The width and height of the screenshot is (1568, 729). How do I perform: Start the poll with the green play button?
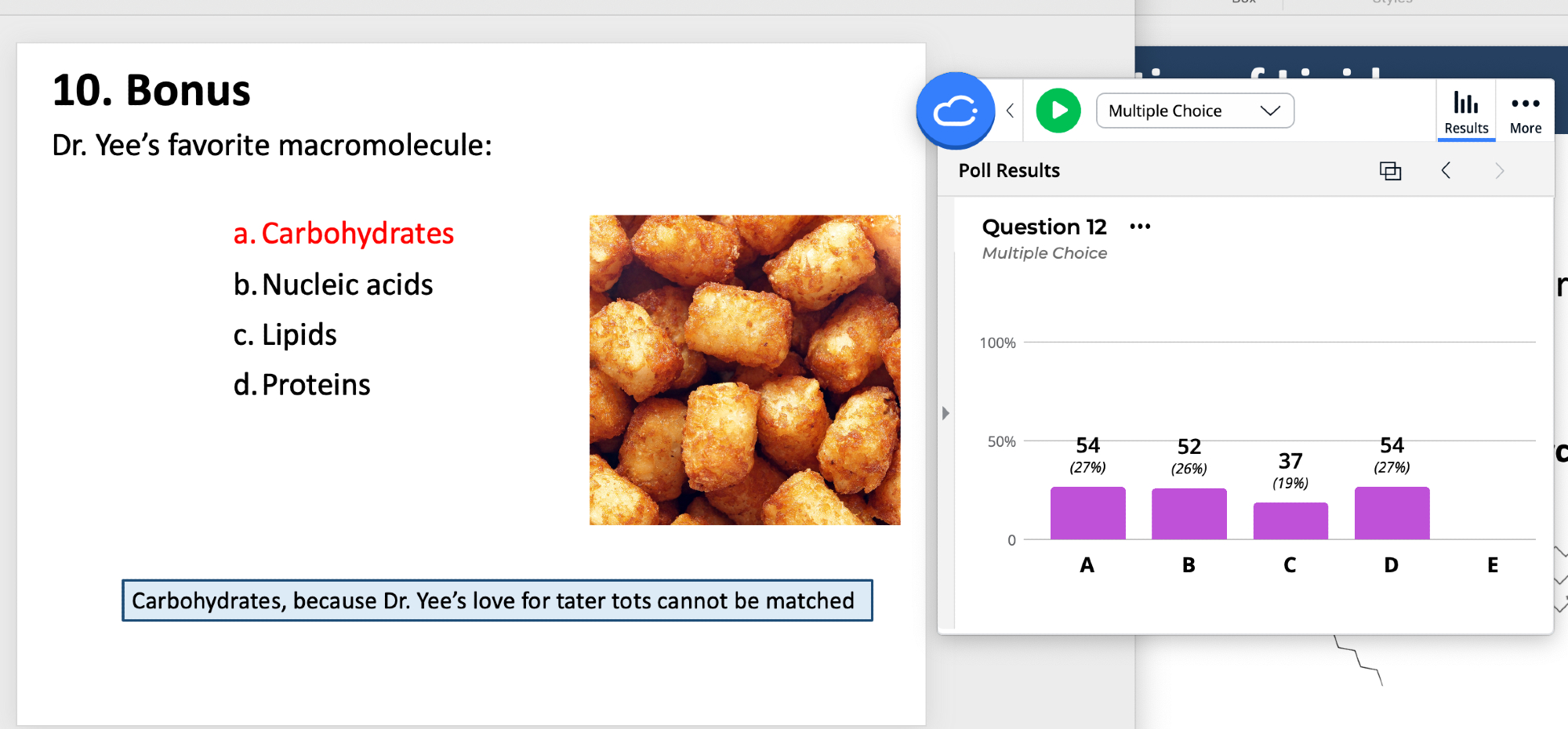[1058, 111]
